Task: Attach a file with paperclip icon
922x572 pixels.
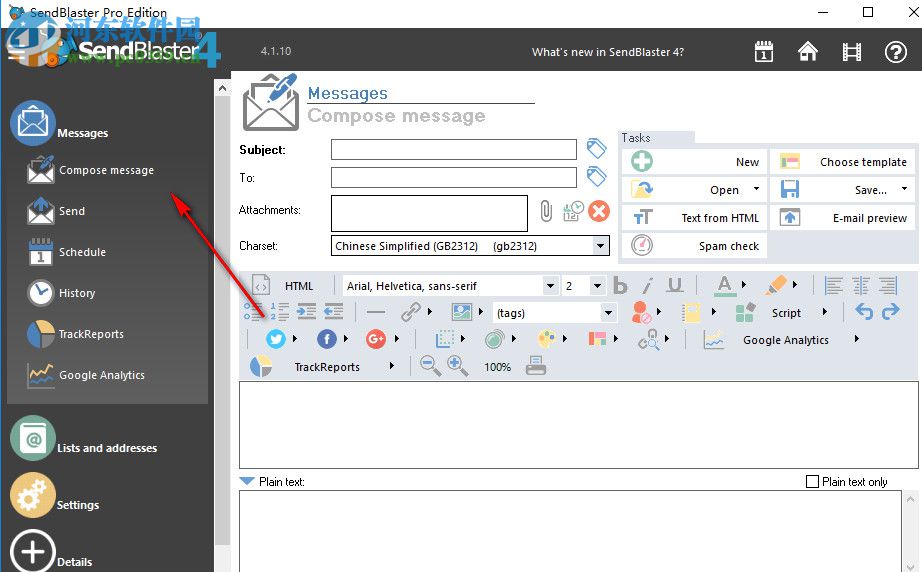Action: pos(546,211)
